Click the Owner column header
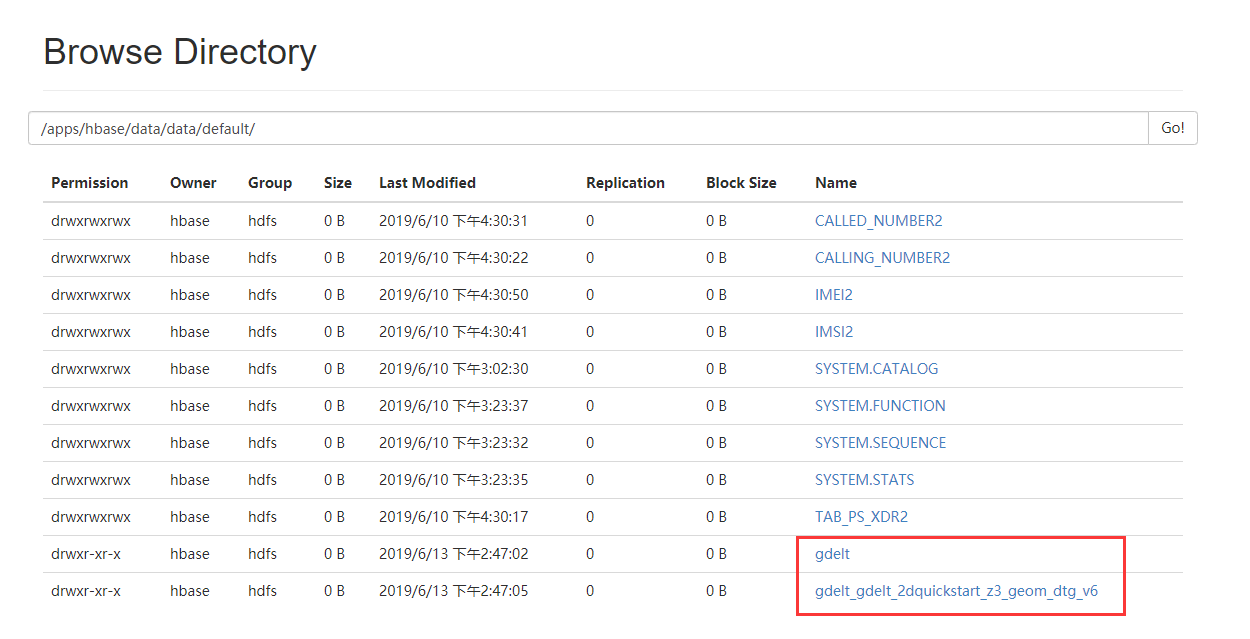 point(193,183)
